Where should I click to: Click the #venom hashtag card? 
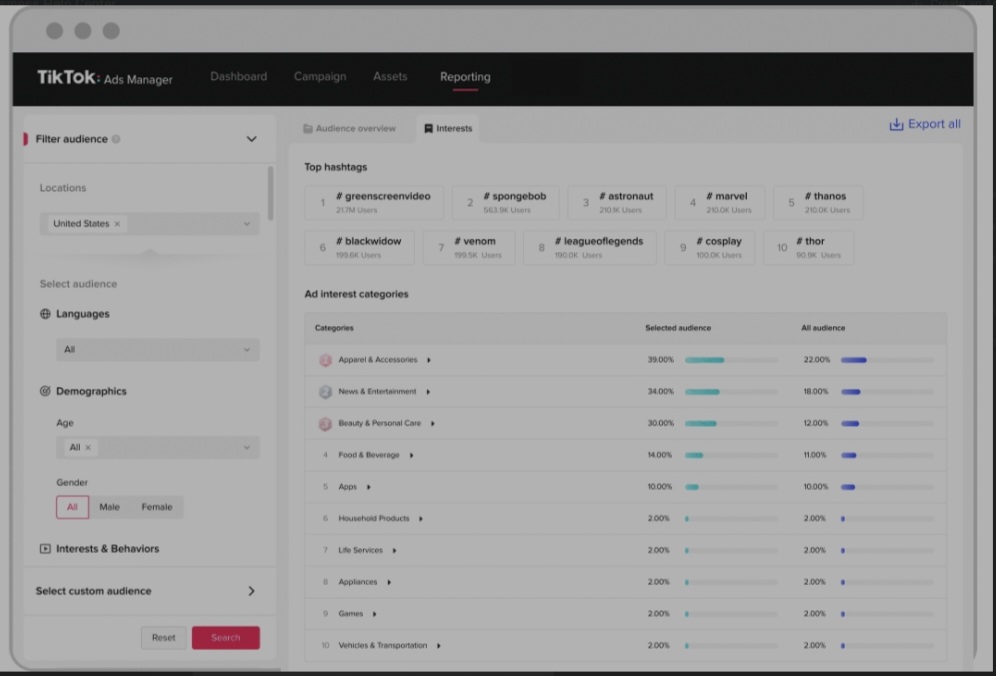point(469,248)
